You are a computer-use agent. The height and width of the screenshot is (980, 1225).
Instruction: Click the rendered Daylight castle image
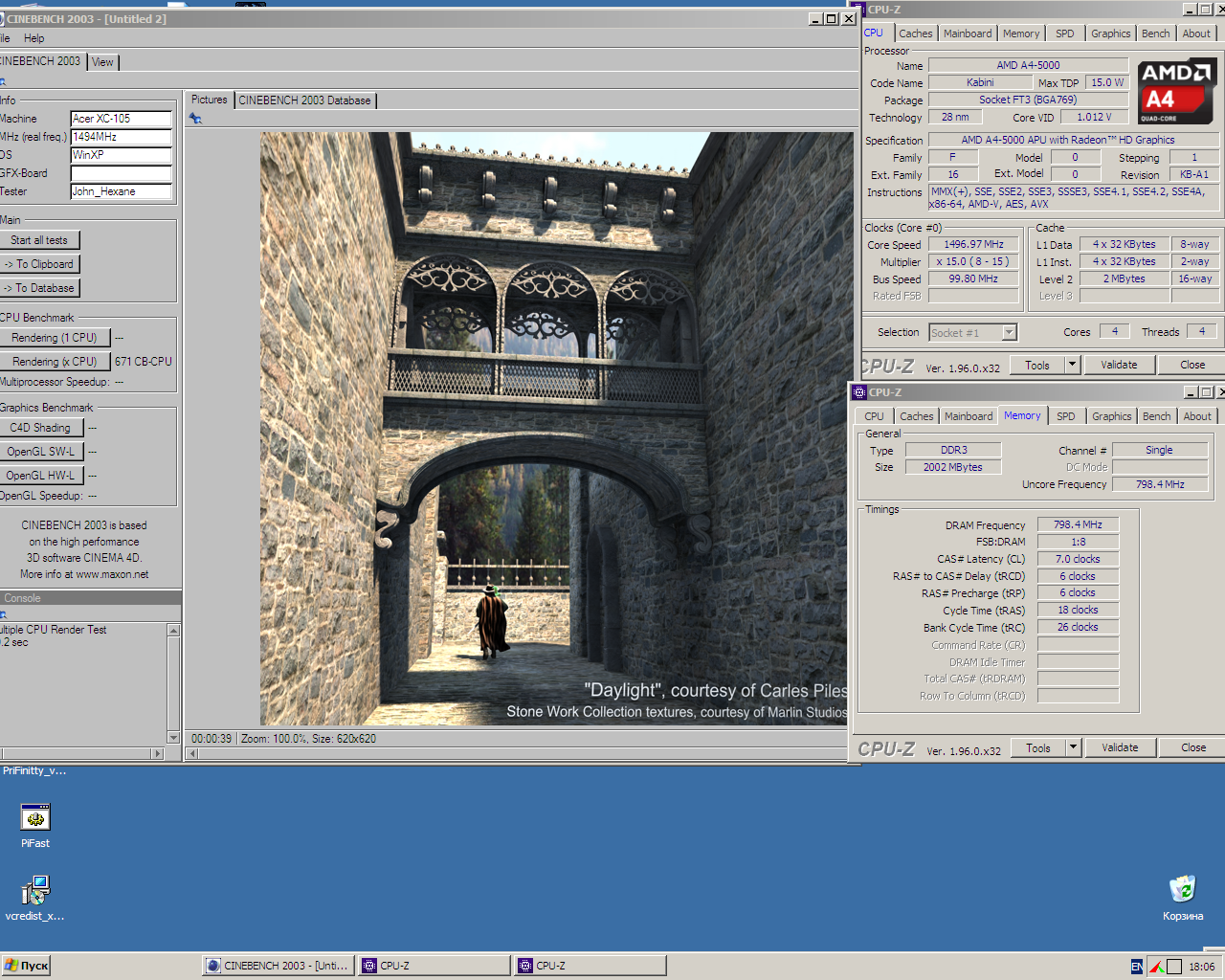point(556,429)
